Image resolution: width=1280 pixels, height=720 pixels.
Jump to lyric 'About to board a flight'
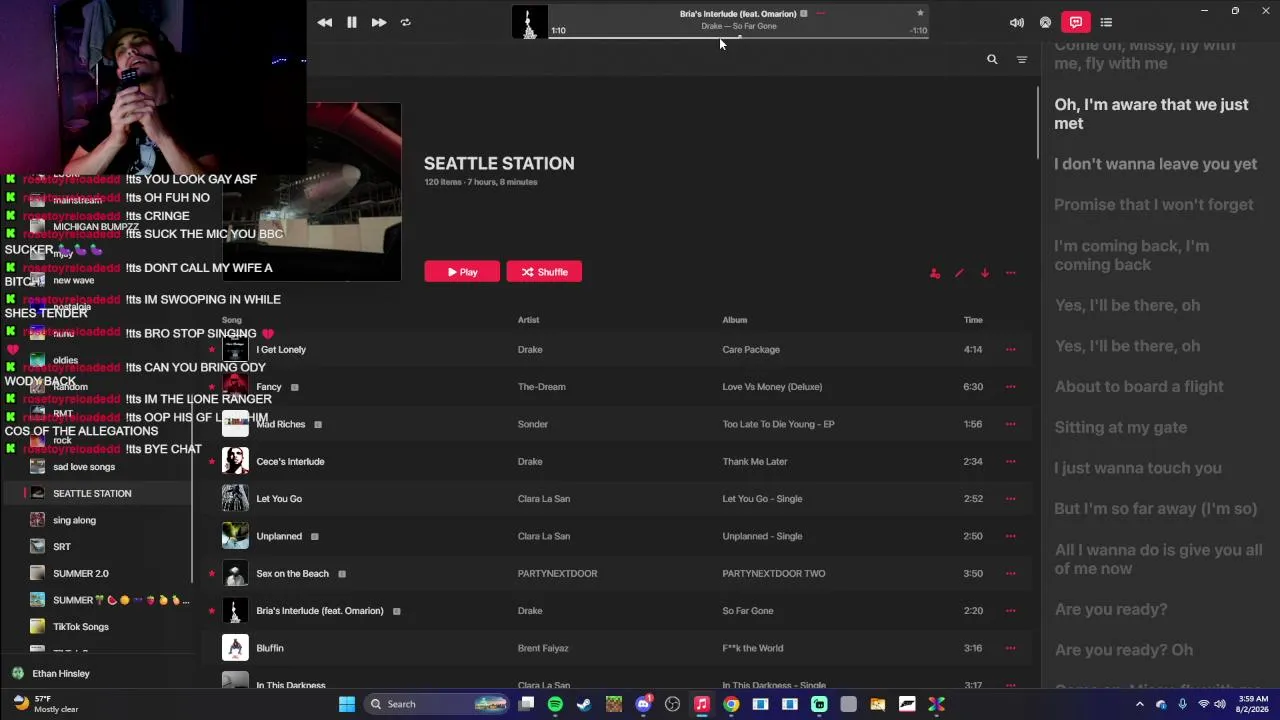[x=1138, y=387]
